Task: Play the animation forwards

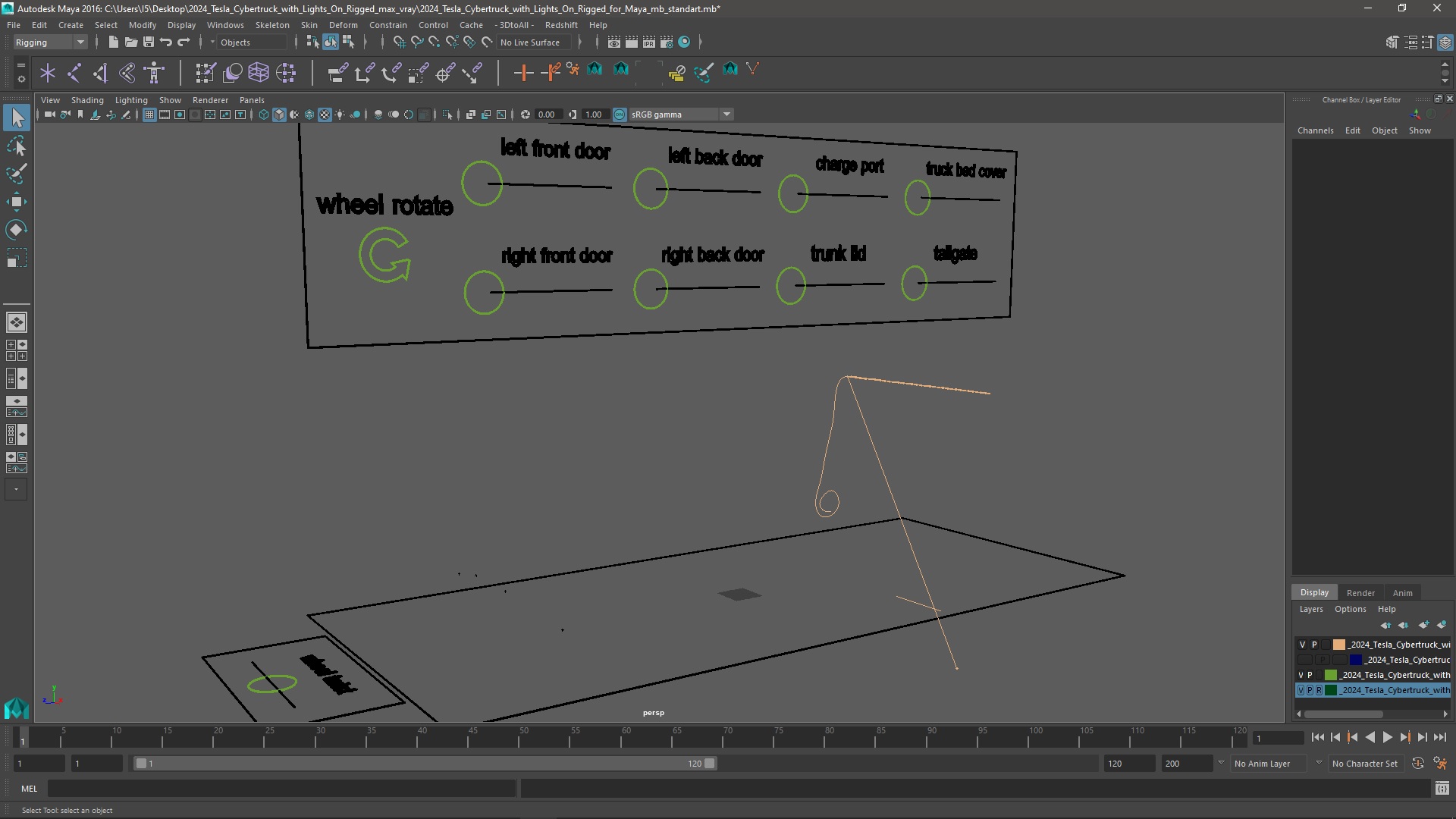Action: coord(1388,737)
